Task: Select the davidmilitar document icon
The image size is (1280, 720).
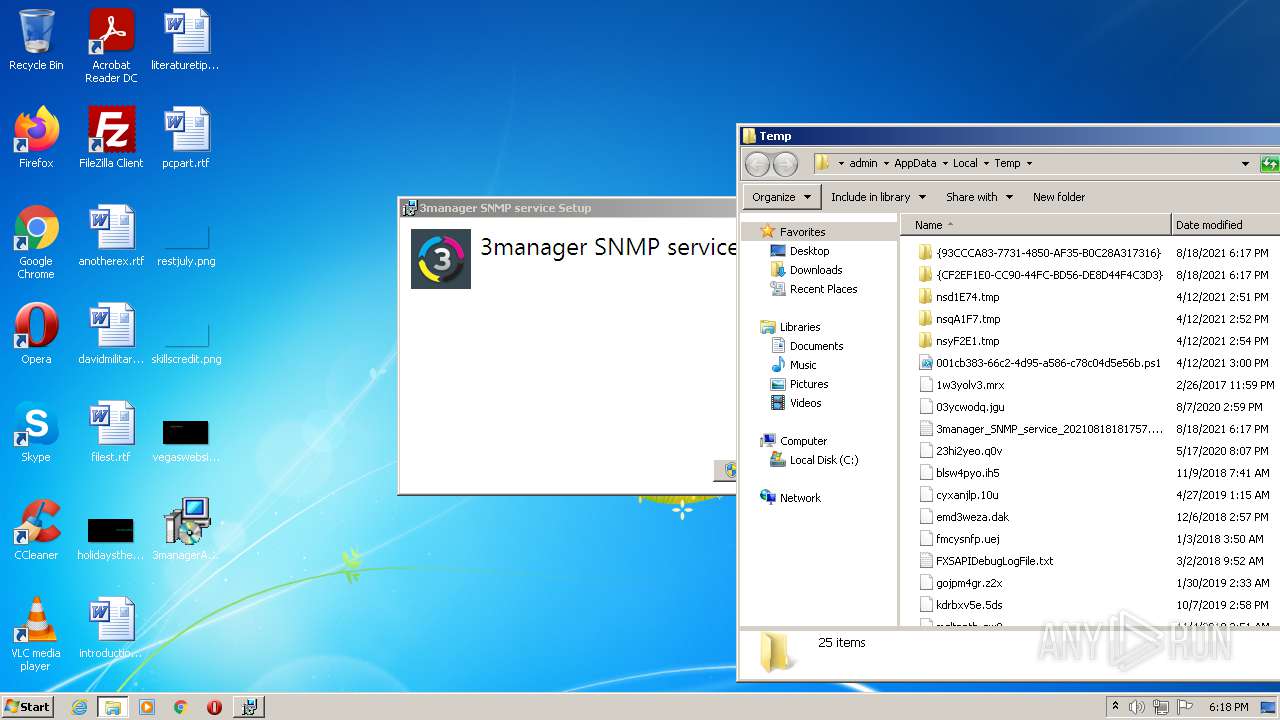Action: tap(111, 334)
